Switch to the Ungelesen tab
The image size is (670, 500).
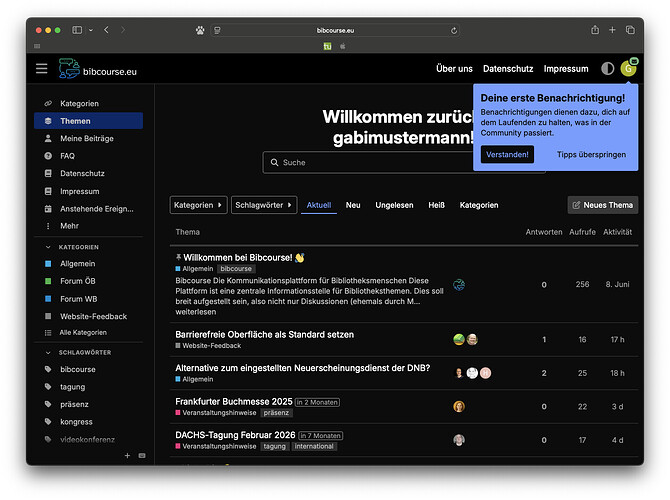point(394,205)
